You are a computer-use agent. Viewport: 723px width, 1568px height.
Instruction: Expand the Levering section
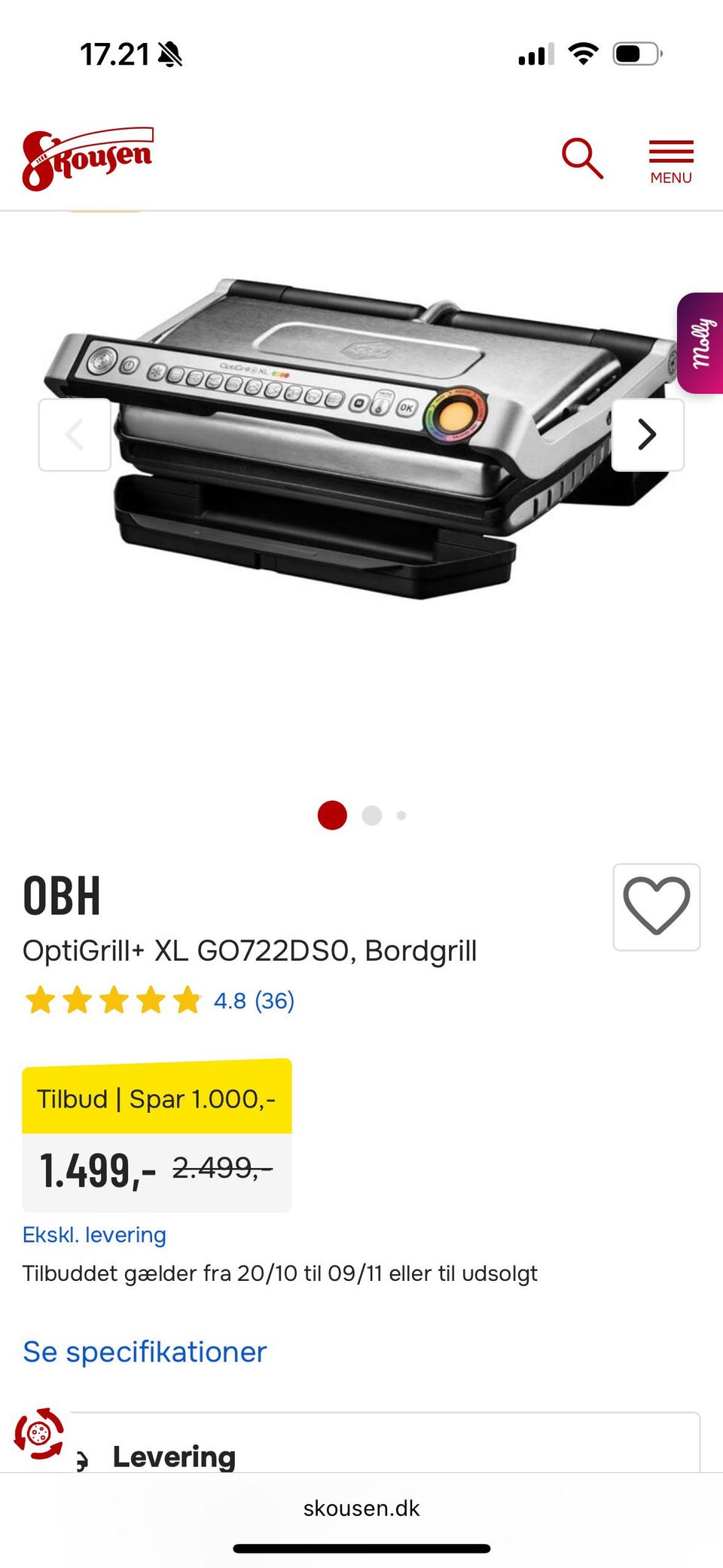(x=384, y=1443)
